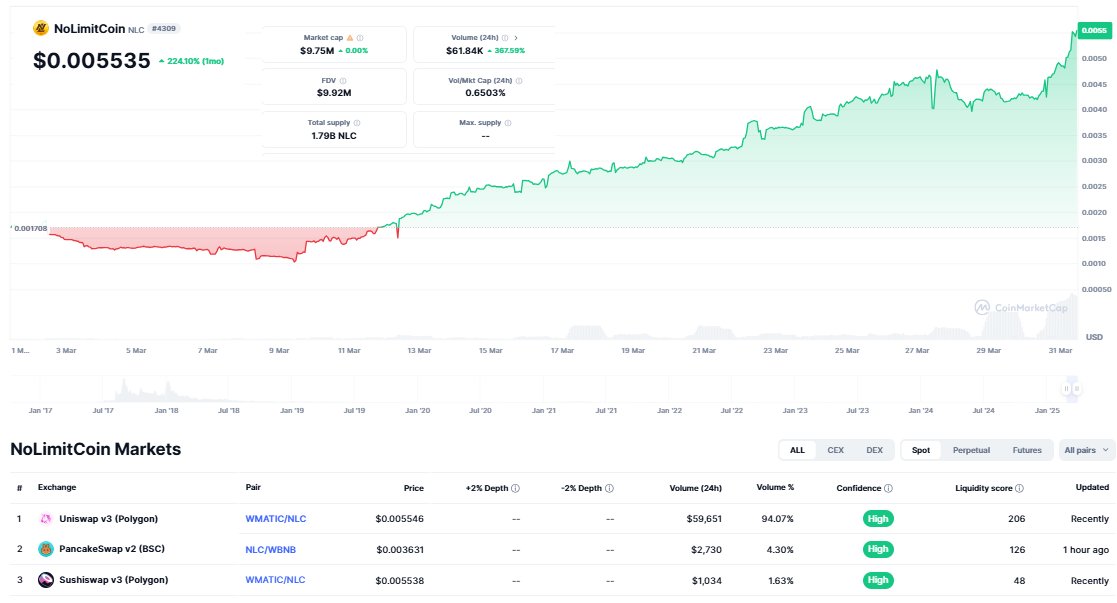Select the Spot market type tab
The image size is (1117, 603).
pos(921,450)
